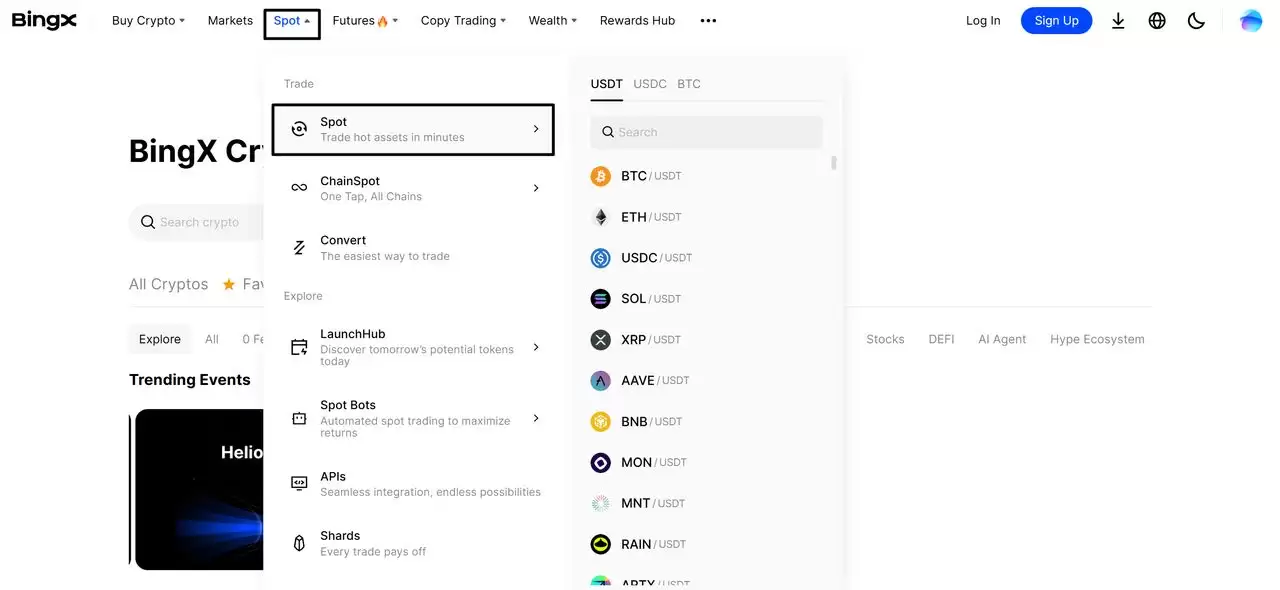Select the Convert menu item
Viewport: 1280px width, 590px height.
(x=384, y=248)
